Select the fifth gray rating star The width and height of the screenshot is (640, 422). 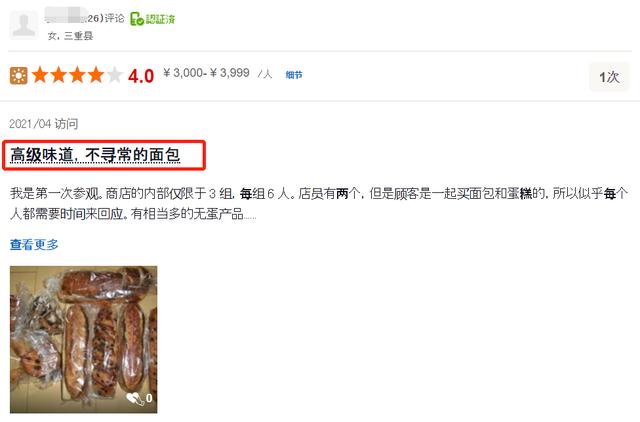tap(115, 75)
